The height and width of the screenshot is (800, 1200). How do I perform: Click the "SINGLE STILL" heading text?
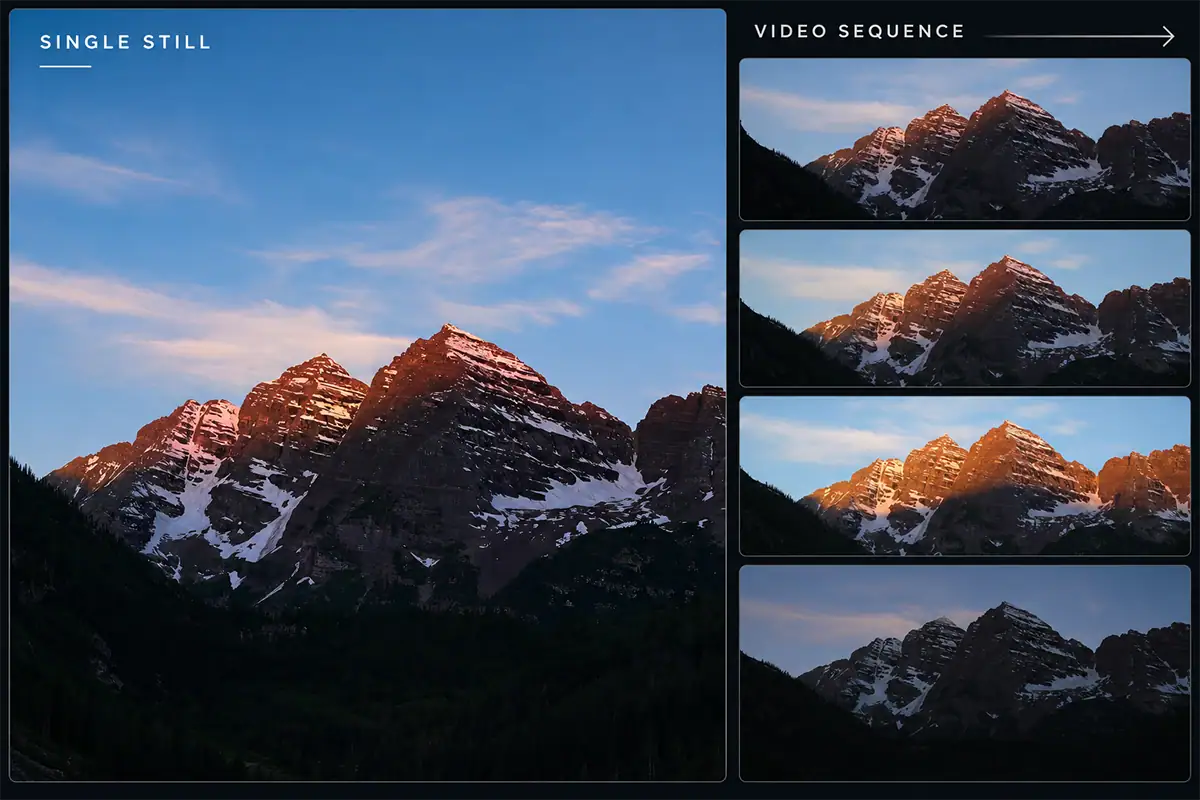click(126, 42)
